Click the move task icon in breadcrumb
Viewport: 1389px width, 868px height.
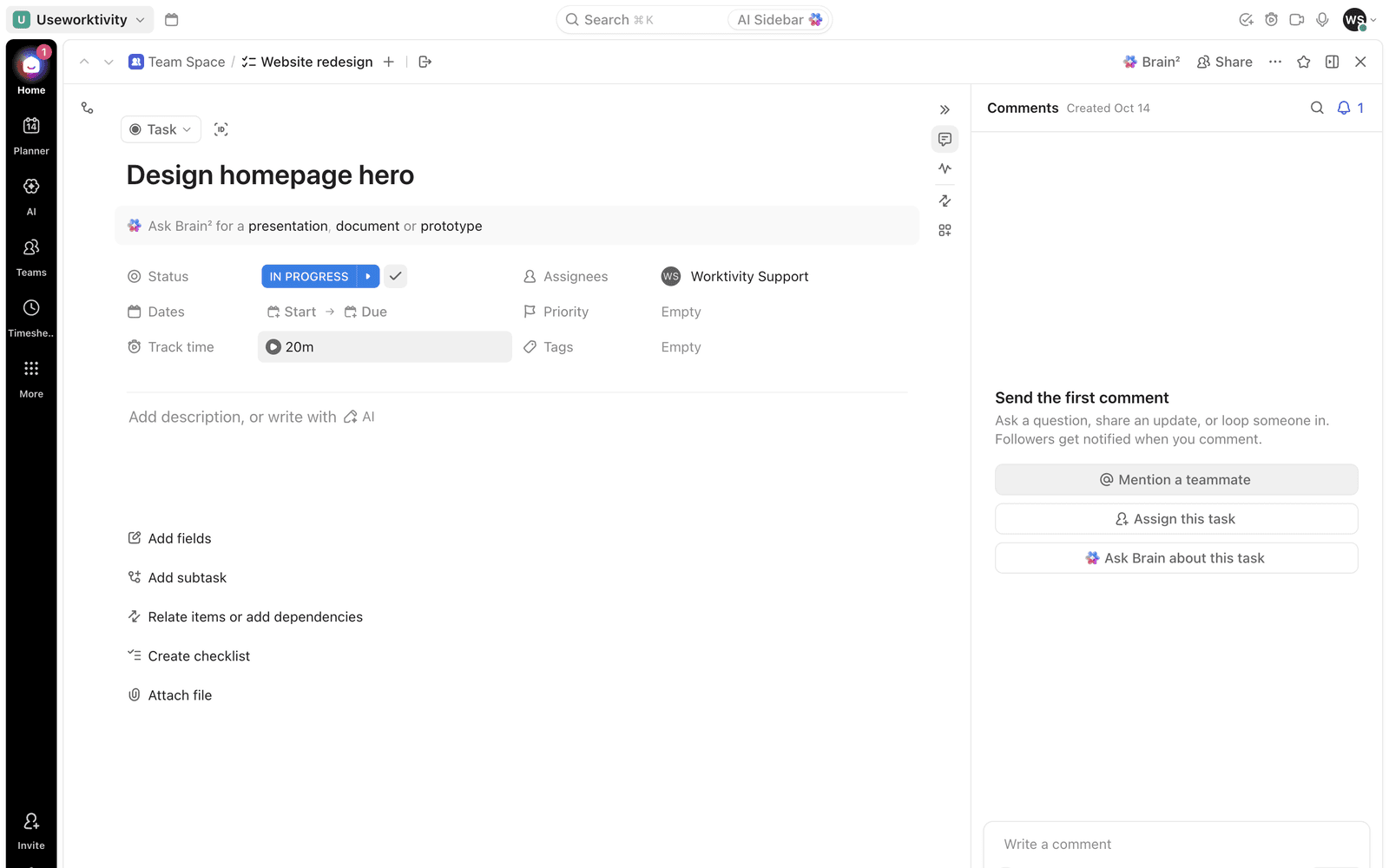click(x=425, y=62)
